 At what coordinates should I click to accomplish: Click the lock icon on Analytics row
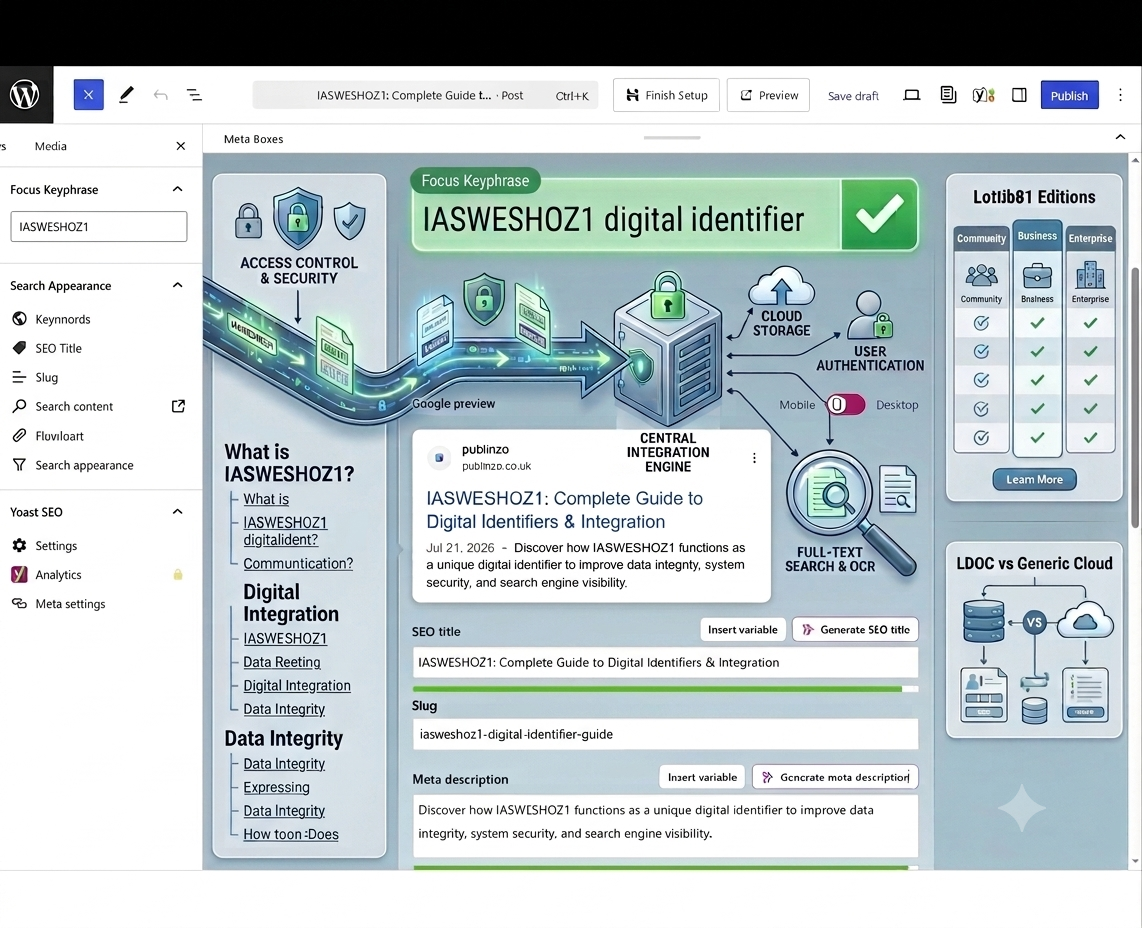pos(178,575)
